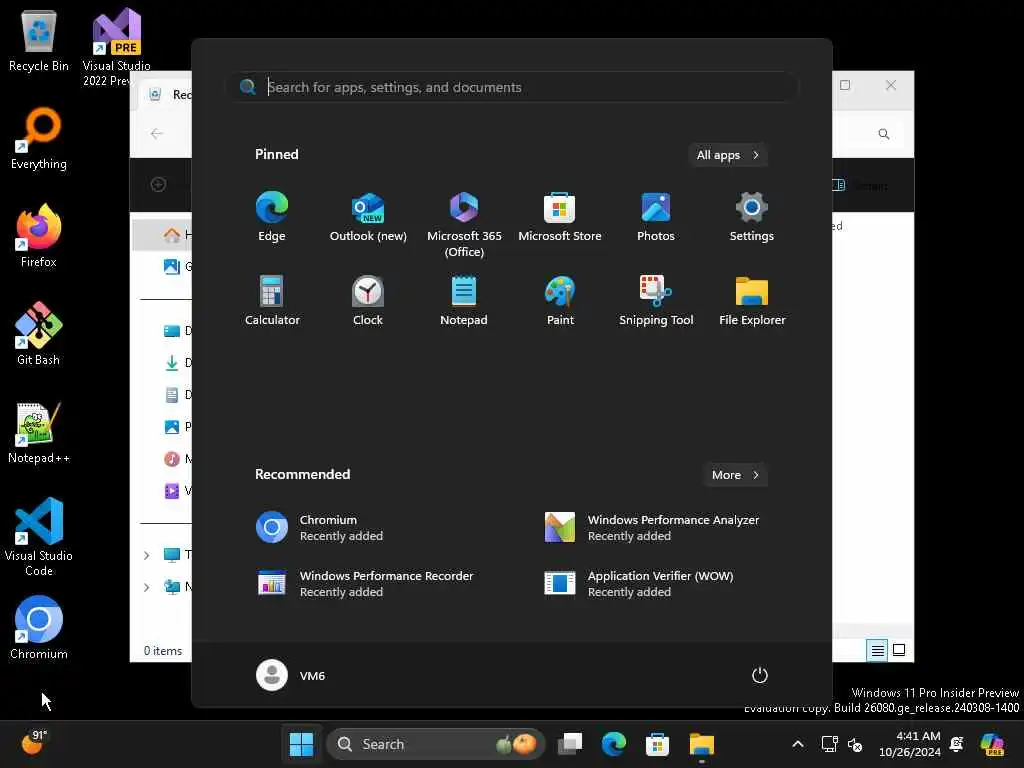This screenshot has height=768, width=1024.
Task: Click search icon in File Explorer window
Action: click(x=884, y=134)
